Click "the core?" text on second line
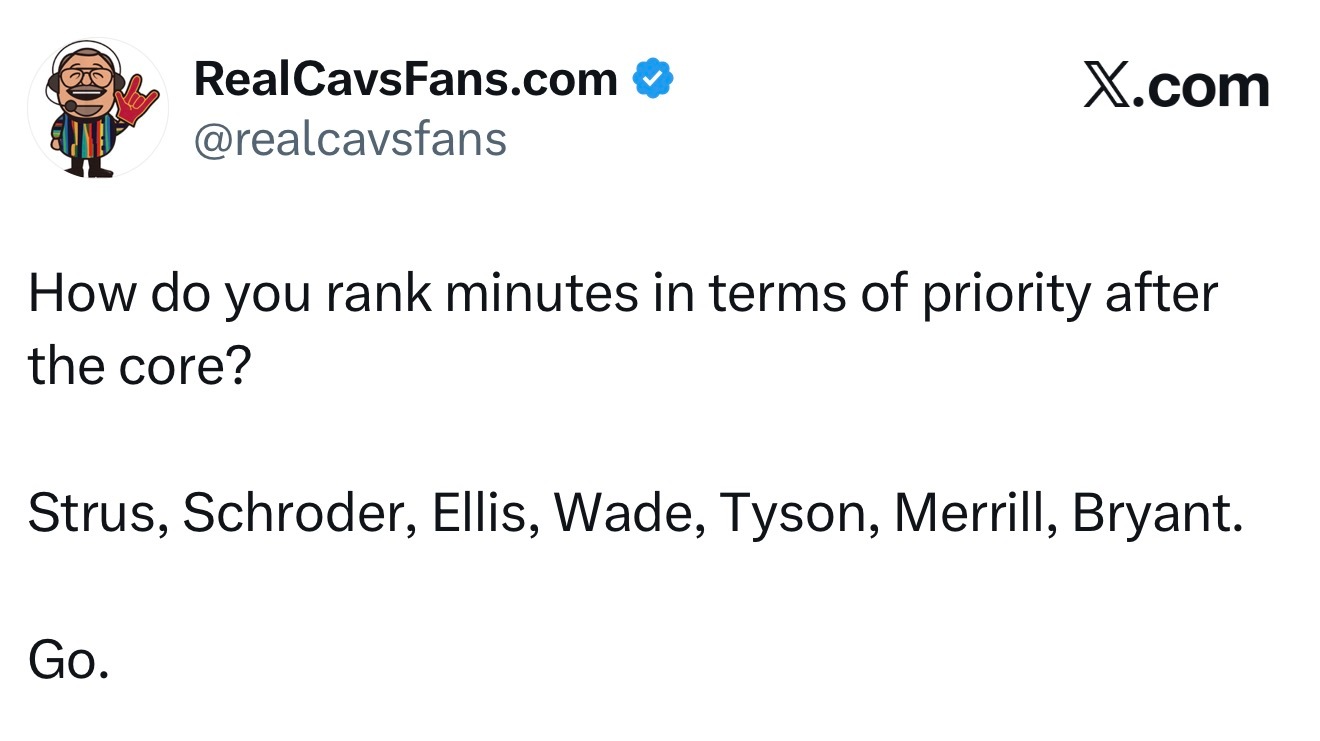This screenshot has width=1320, height=741. (138, 368)
